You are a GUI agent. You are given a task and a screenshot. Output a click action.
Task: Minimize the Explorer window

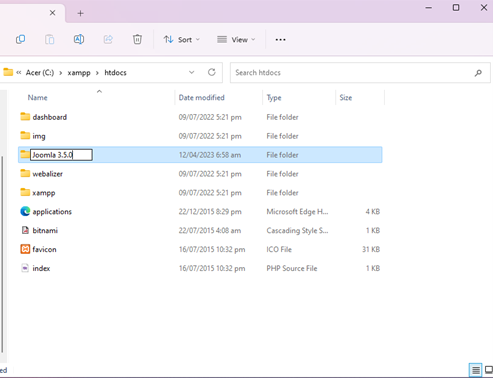[x=429, y=7]
